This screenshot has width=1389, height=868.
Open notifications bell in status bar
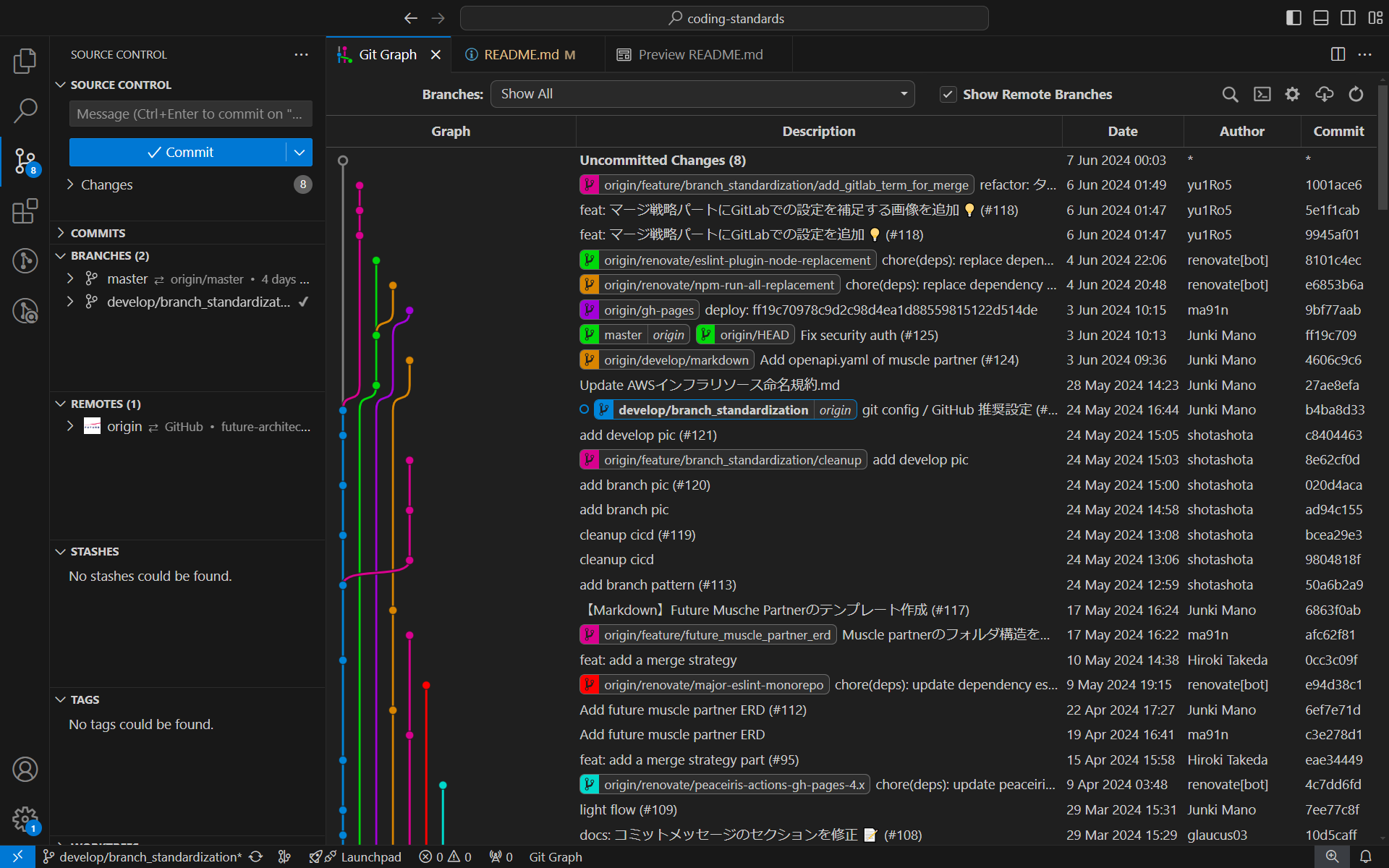click(x=1366, y=856)
